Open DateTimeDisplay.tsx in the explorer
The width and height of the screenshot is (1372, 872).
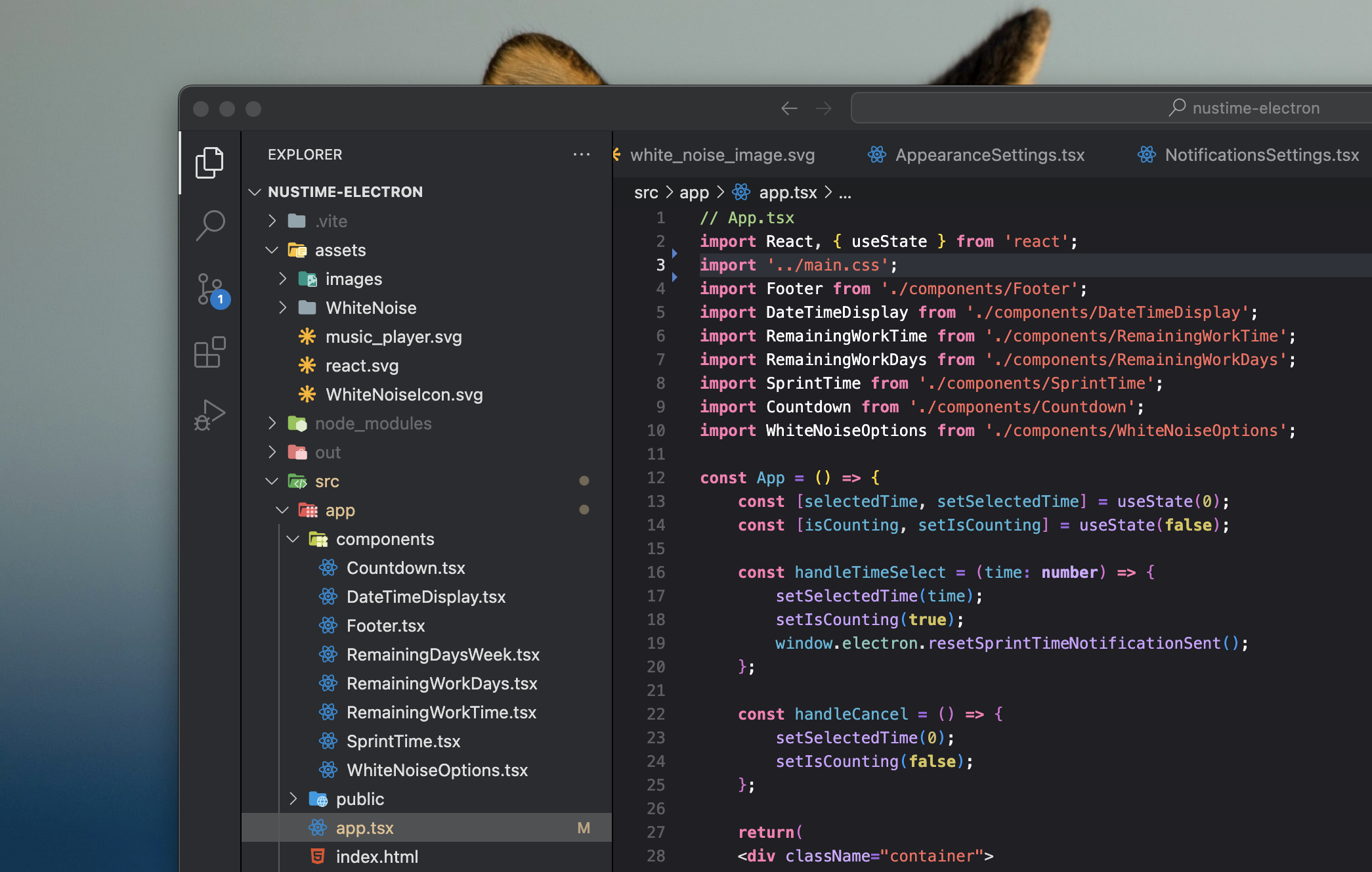pos(427,596)
